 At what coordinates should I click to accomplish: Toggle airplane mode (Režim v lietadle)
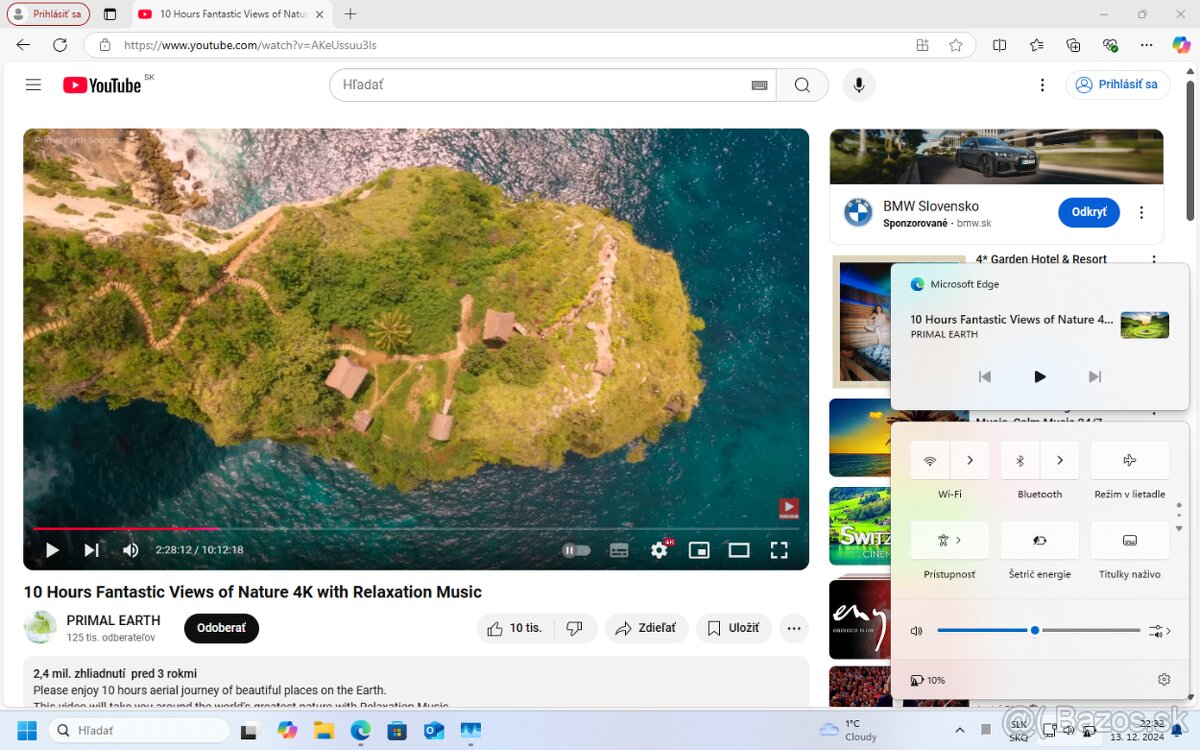(x=1129, y=460)
